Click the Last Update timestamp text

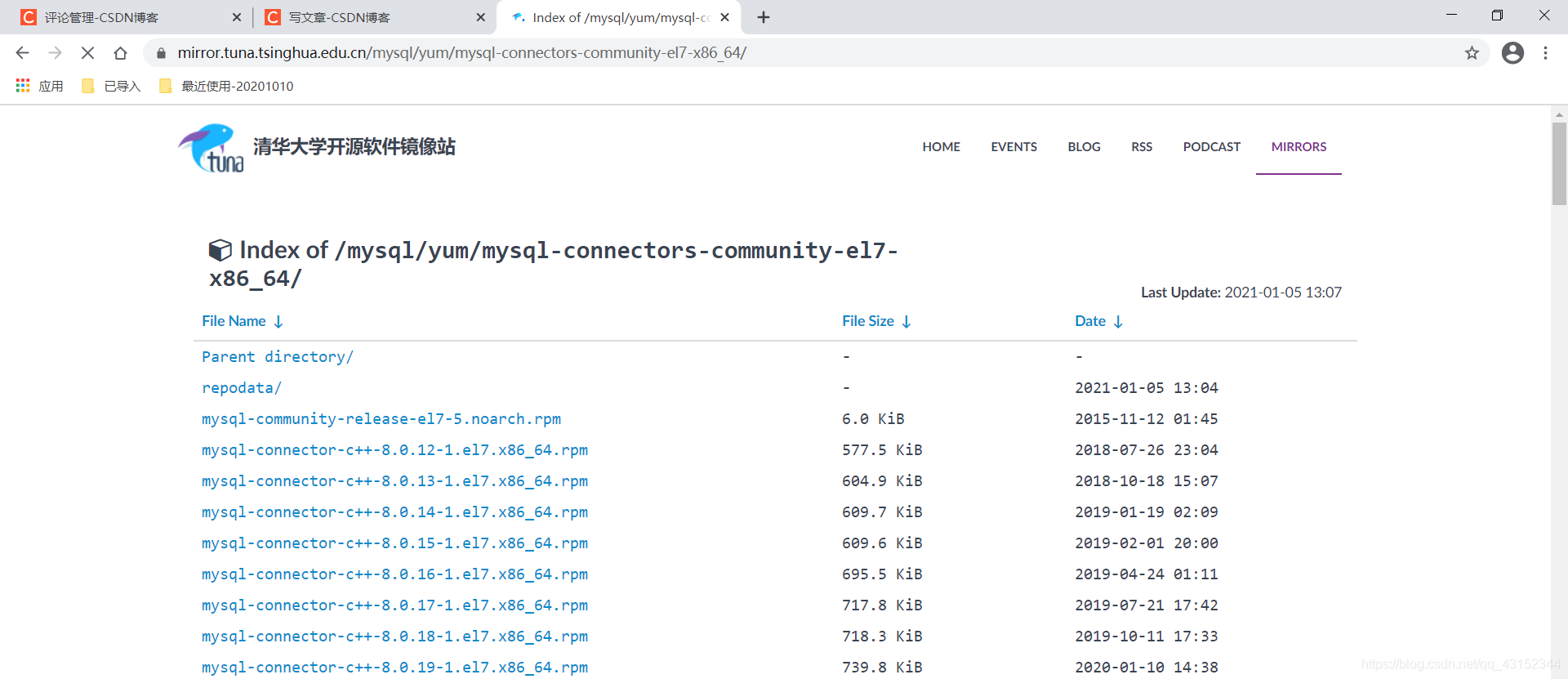pyautogui.click(x=1241, y=293)
